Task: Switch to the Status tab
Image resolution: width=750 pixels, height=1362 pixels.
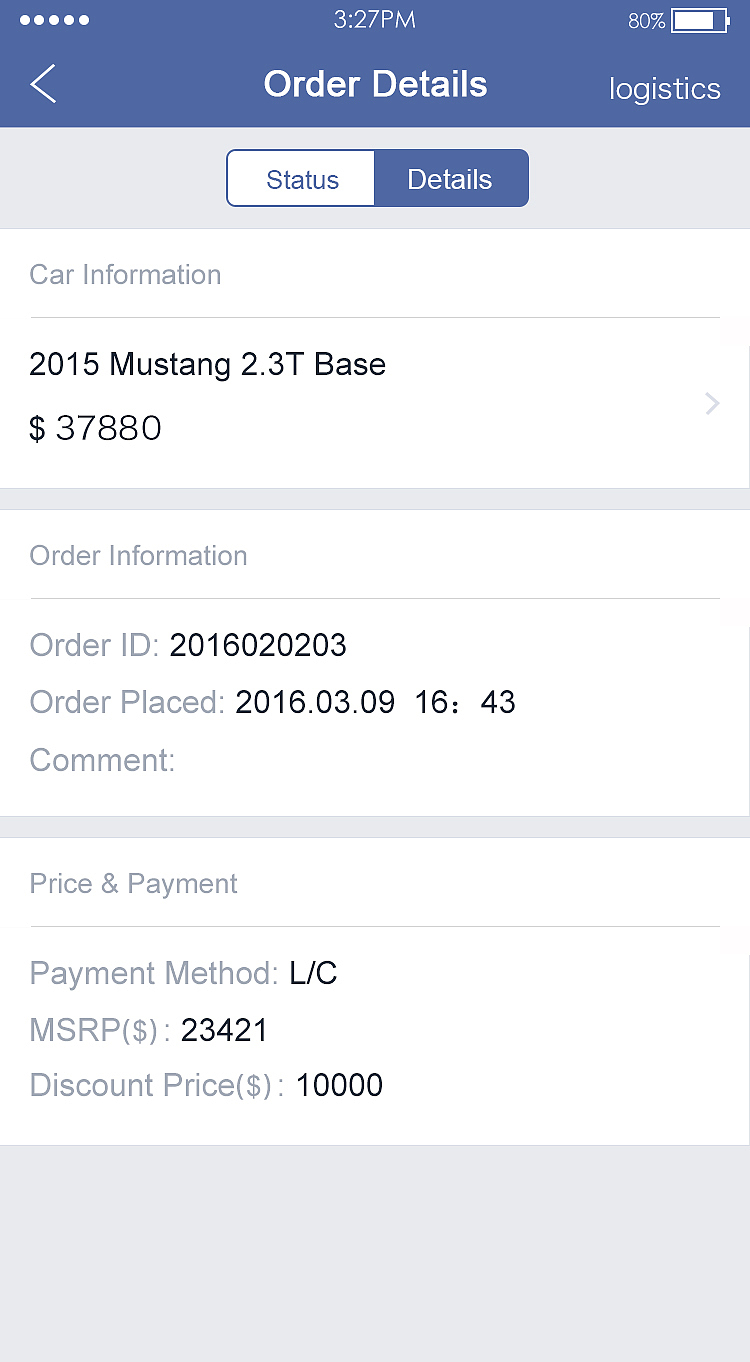Action: click(302, 179)
